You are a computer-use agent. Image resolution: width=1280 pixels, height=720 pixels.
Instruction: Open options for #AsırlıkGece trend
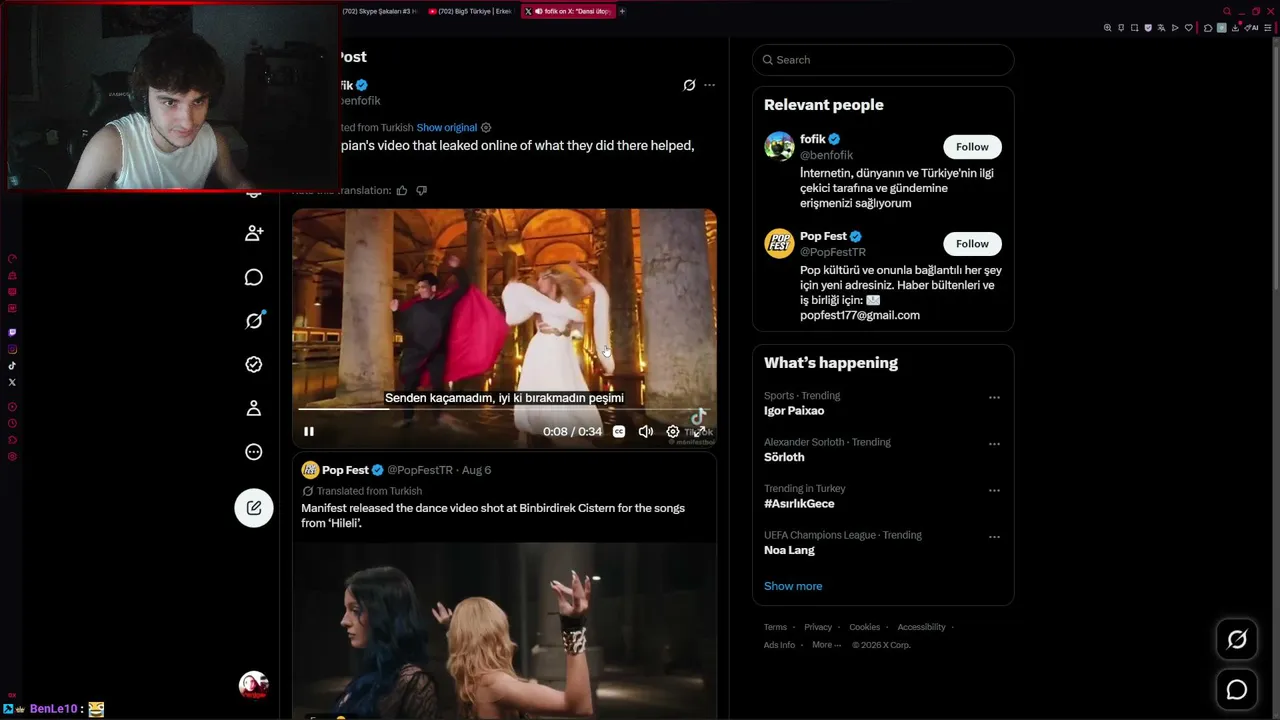tap(994, 490)
